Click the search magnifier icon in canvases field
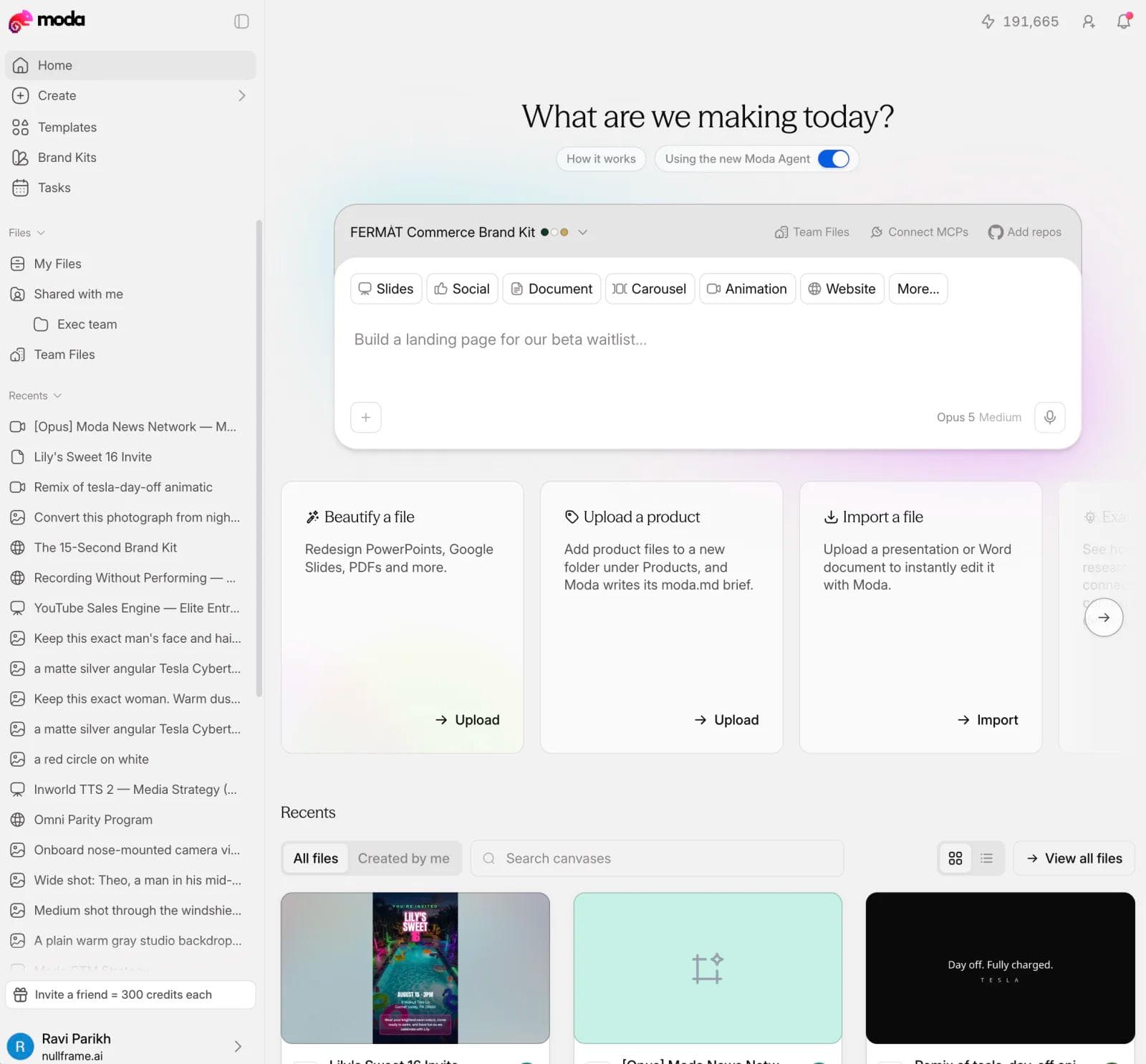This screenshot has width=1146, height=1064. pos(488,858)
